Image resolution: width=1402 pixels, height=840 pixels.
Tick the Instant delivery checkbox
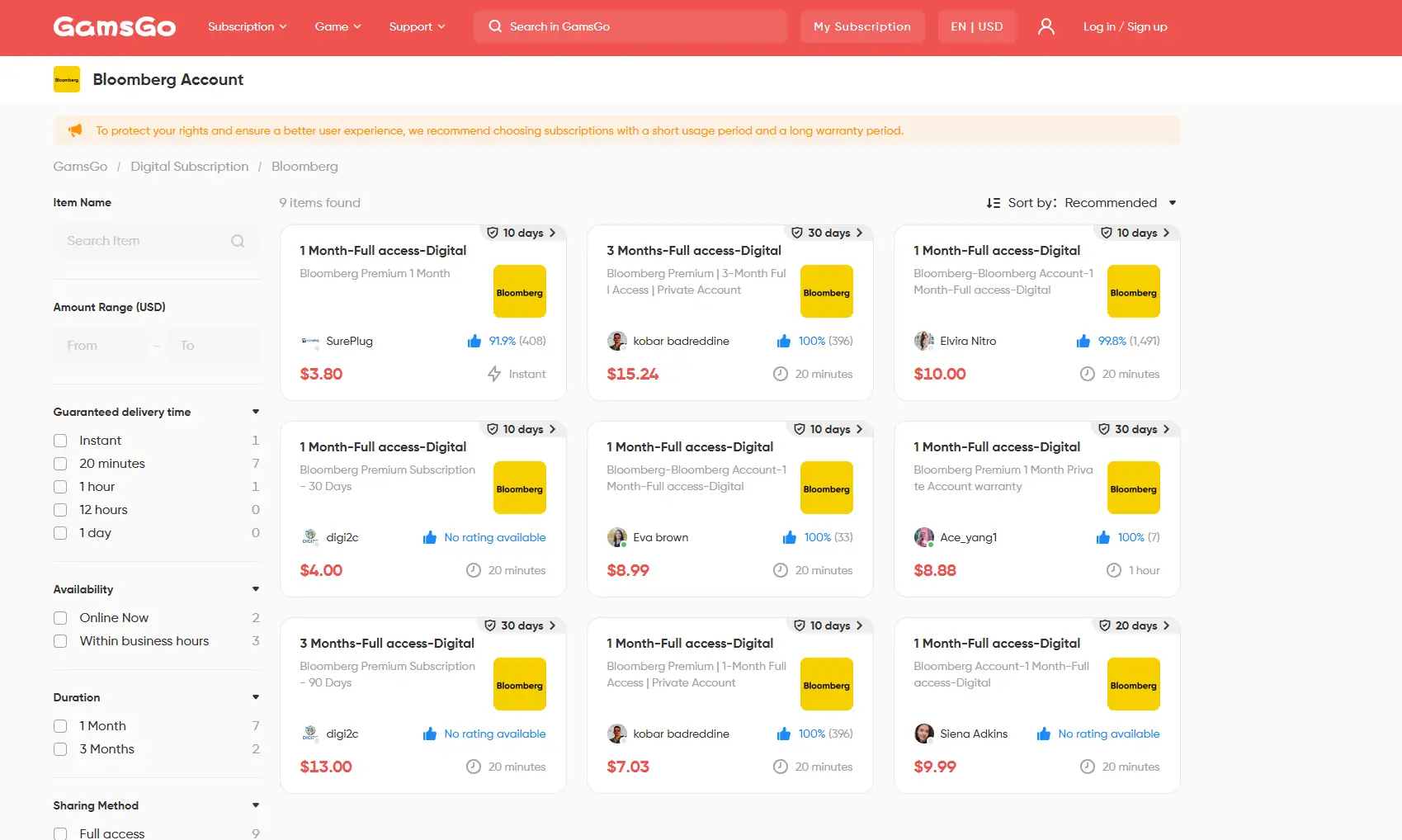click(x=60, y=441)
